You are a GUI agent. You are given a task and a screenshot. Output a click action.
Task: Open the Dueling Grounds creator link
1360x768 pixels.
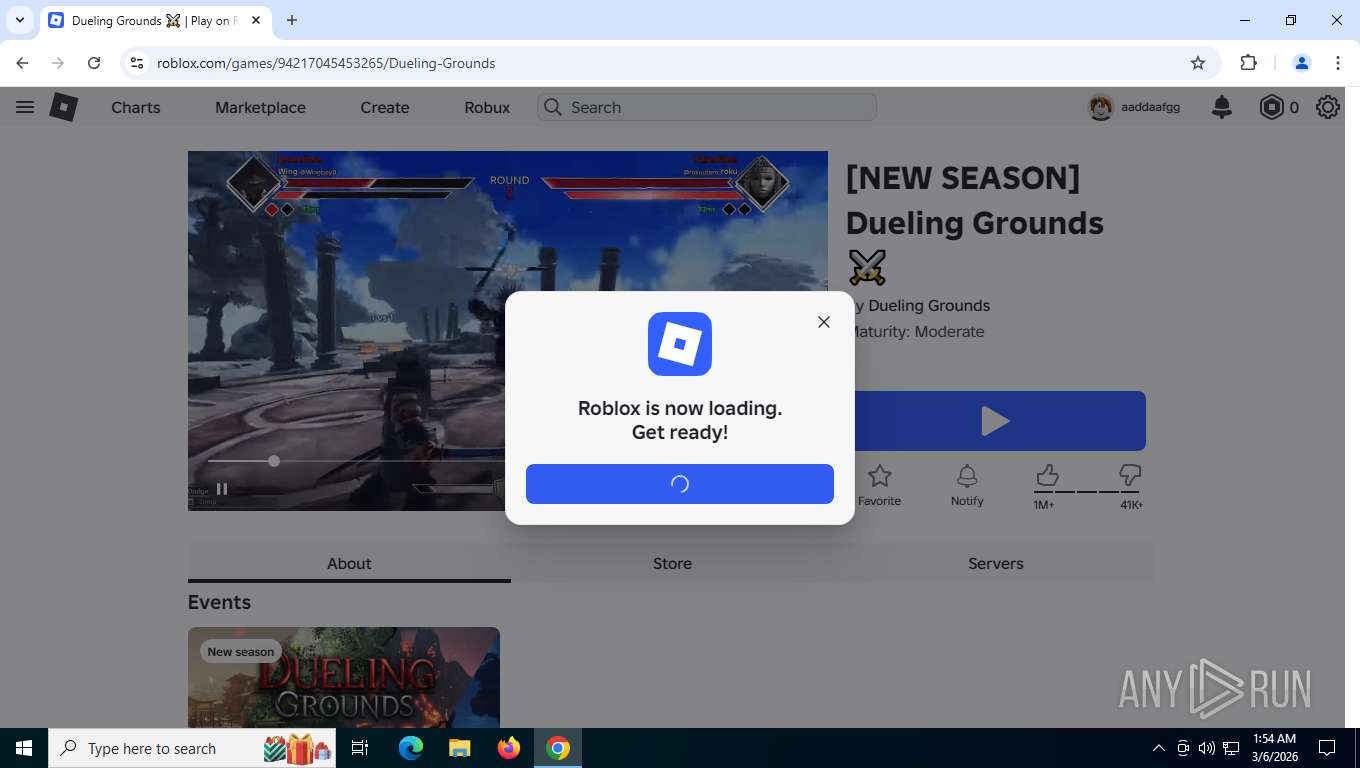point(929,306)
